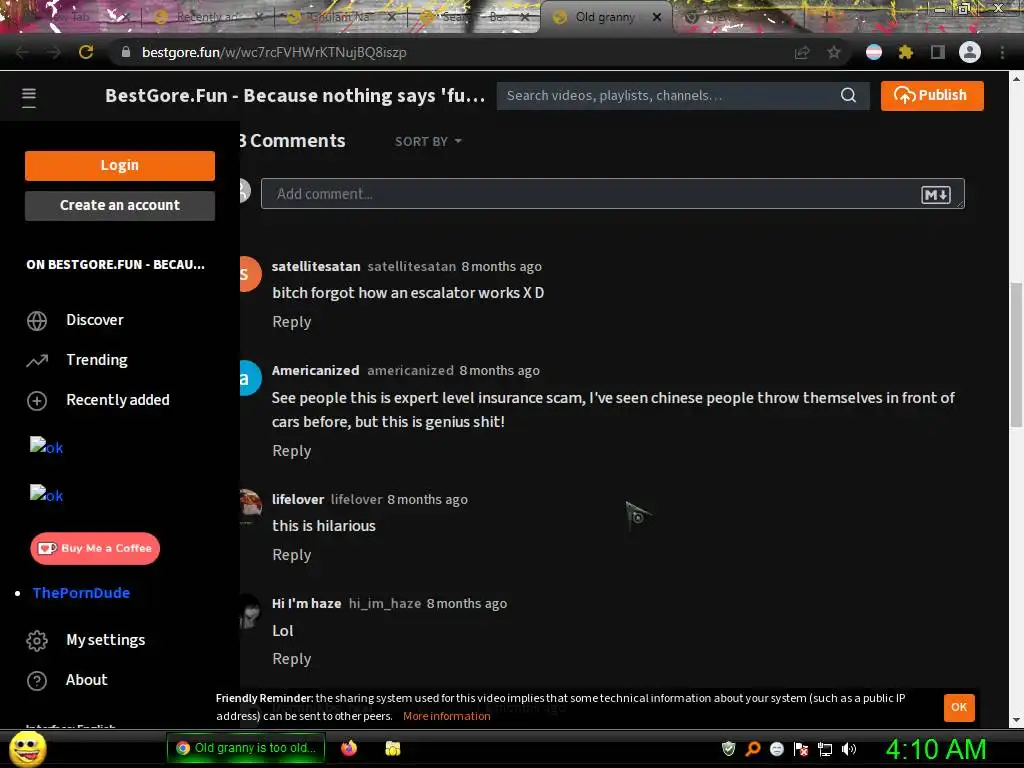Open the Chrome profile avatar icon
1024x768 pixels.
[x=969, y=52]
